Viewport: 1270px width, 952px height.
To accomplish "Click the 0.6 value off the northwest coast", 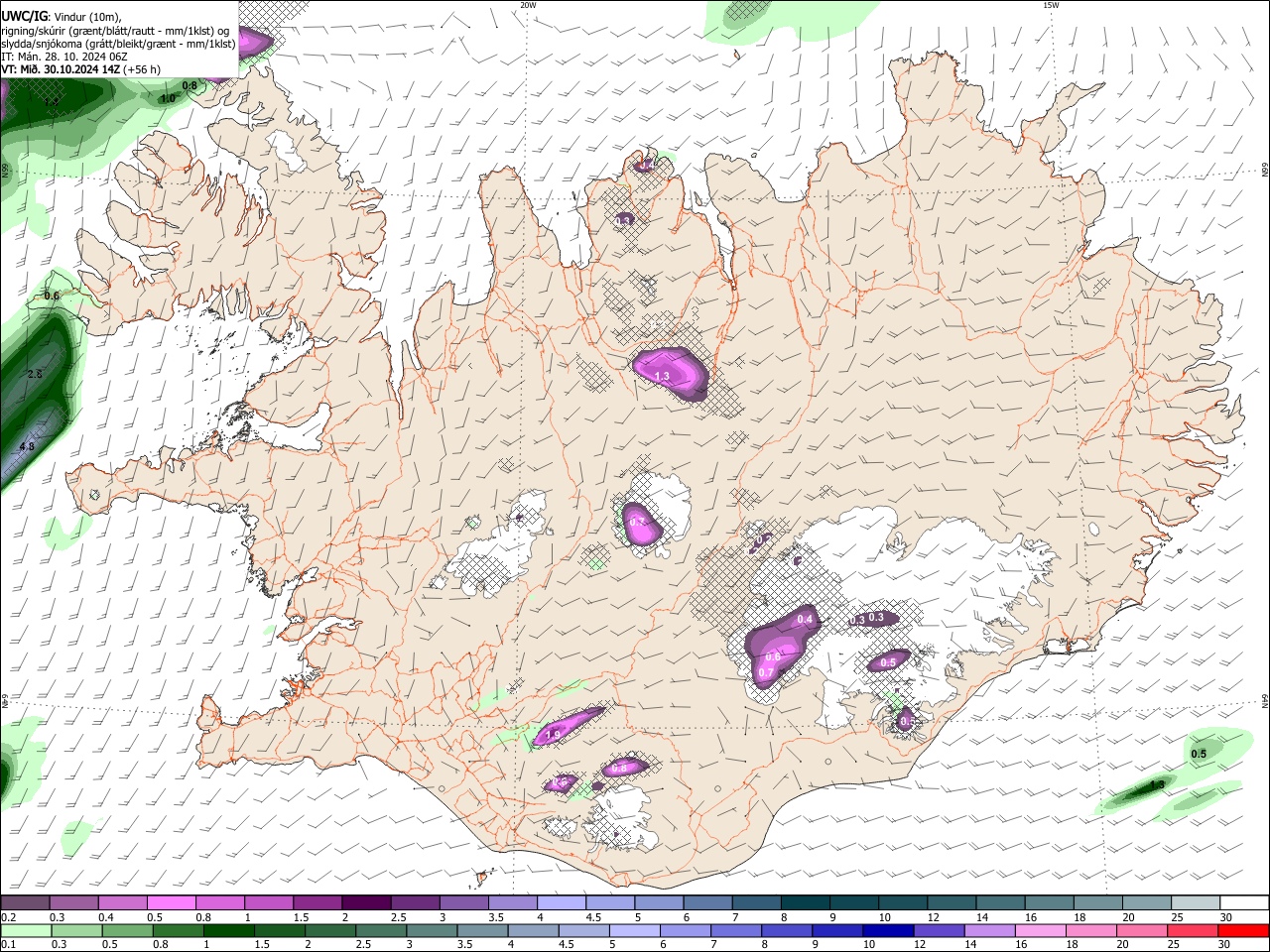I will (x=52, y=296).
